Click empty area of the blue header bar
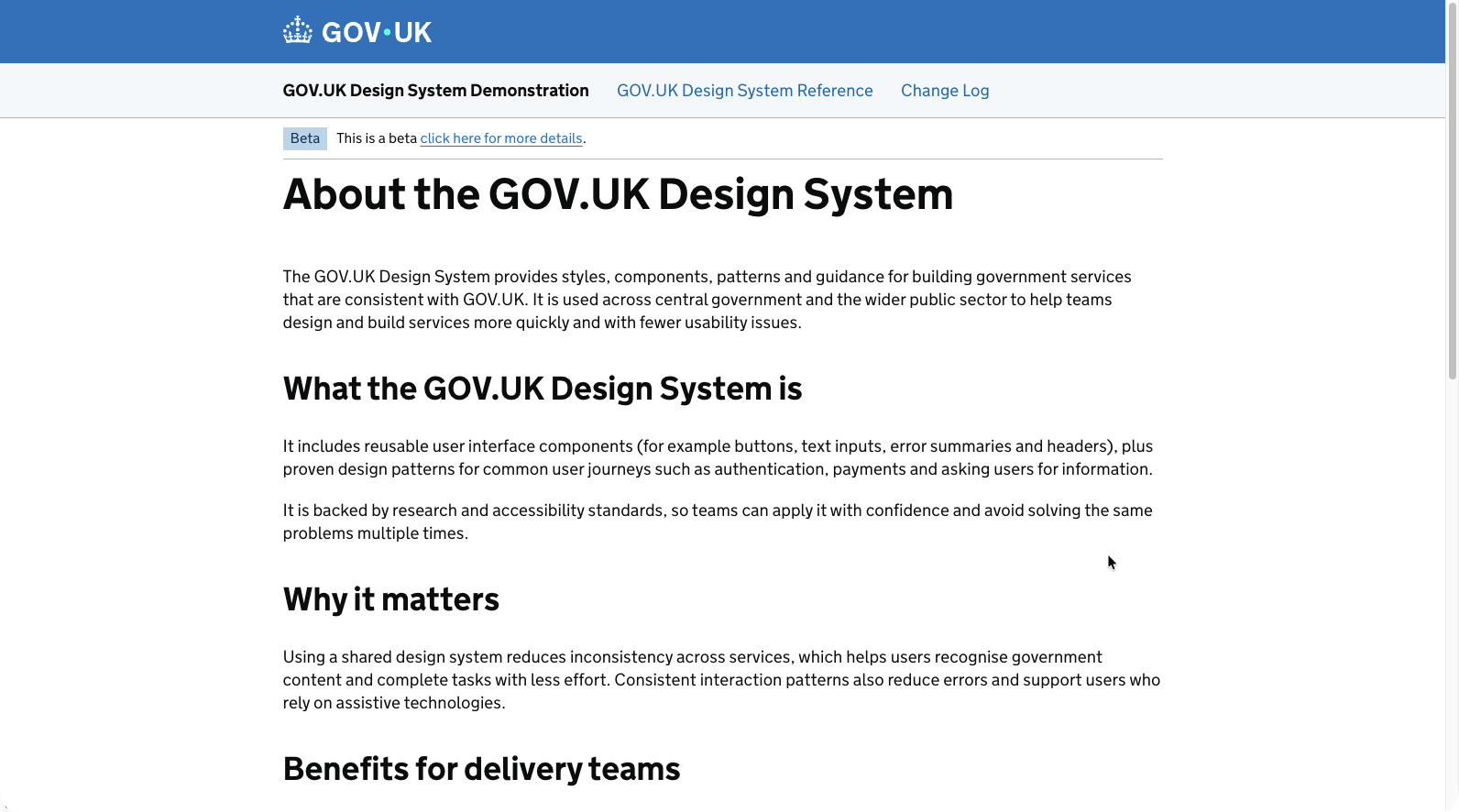1459x812 pixels. click(916, 31)
